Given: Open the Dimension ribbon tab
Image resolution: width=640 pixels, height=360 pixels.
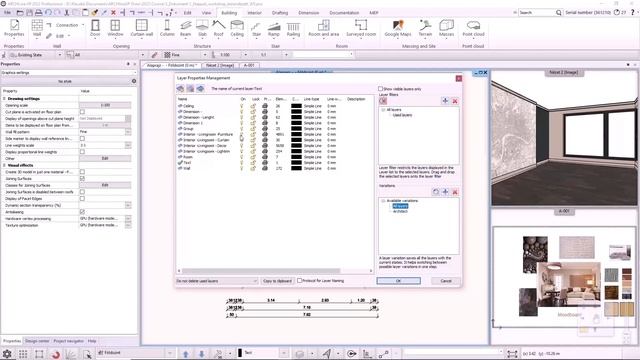Looking at the screenshot, I should coord(309,13).
